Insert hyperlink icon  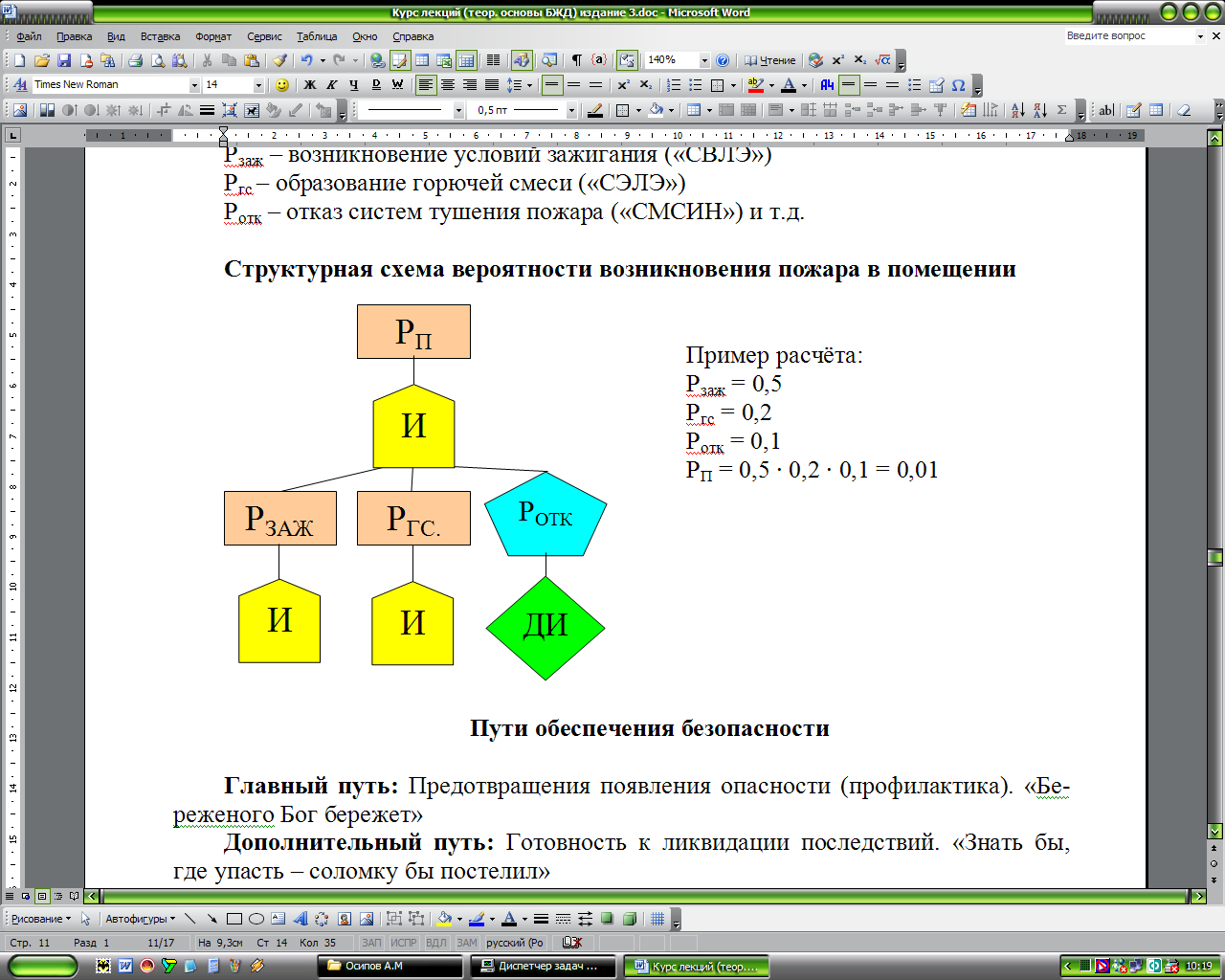(x=378, y=60)
